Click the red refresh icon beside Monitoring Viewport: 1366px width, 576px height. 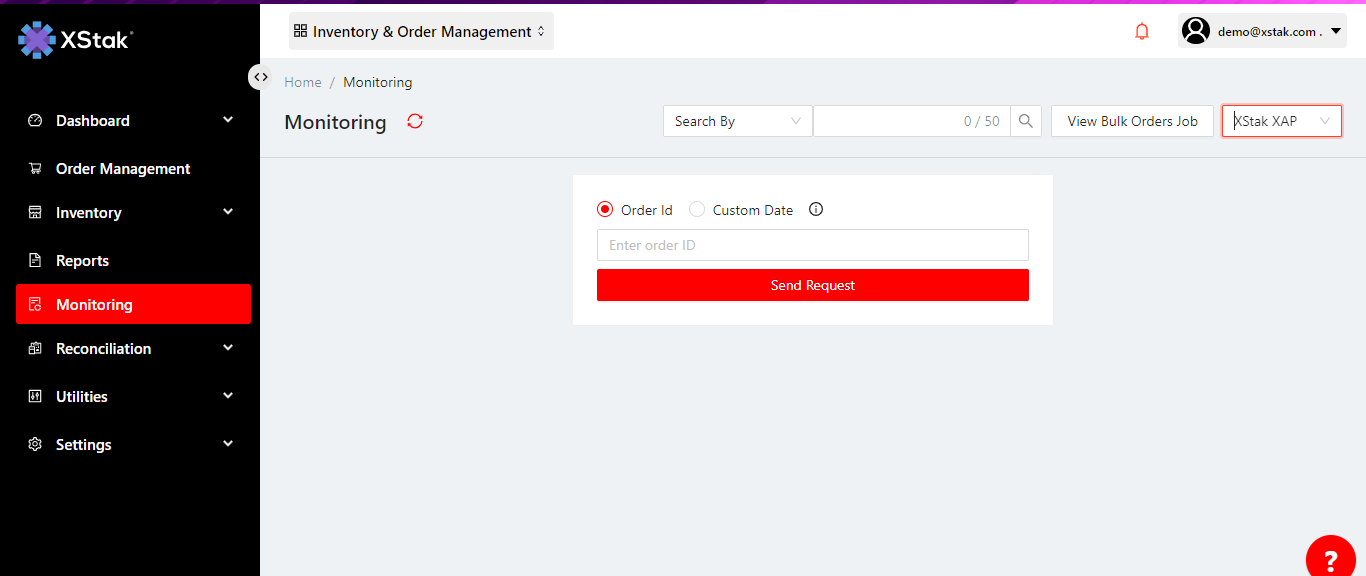[x=415, y=121]
